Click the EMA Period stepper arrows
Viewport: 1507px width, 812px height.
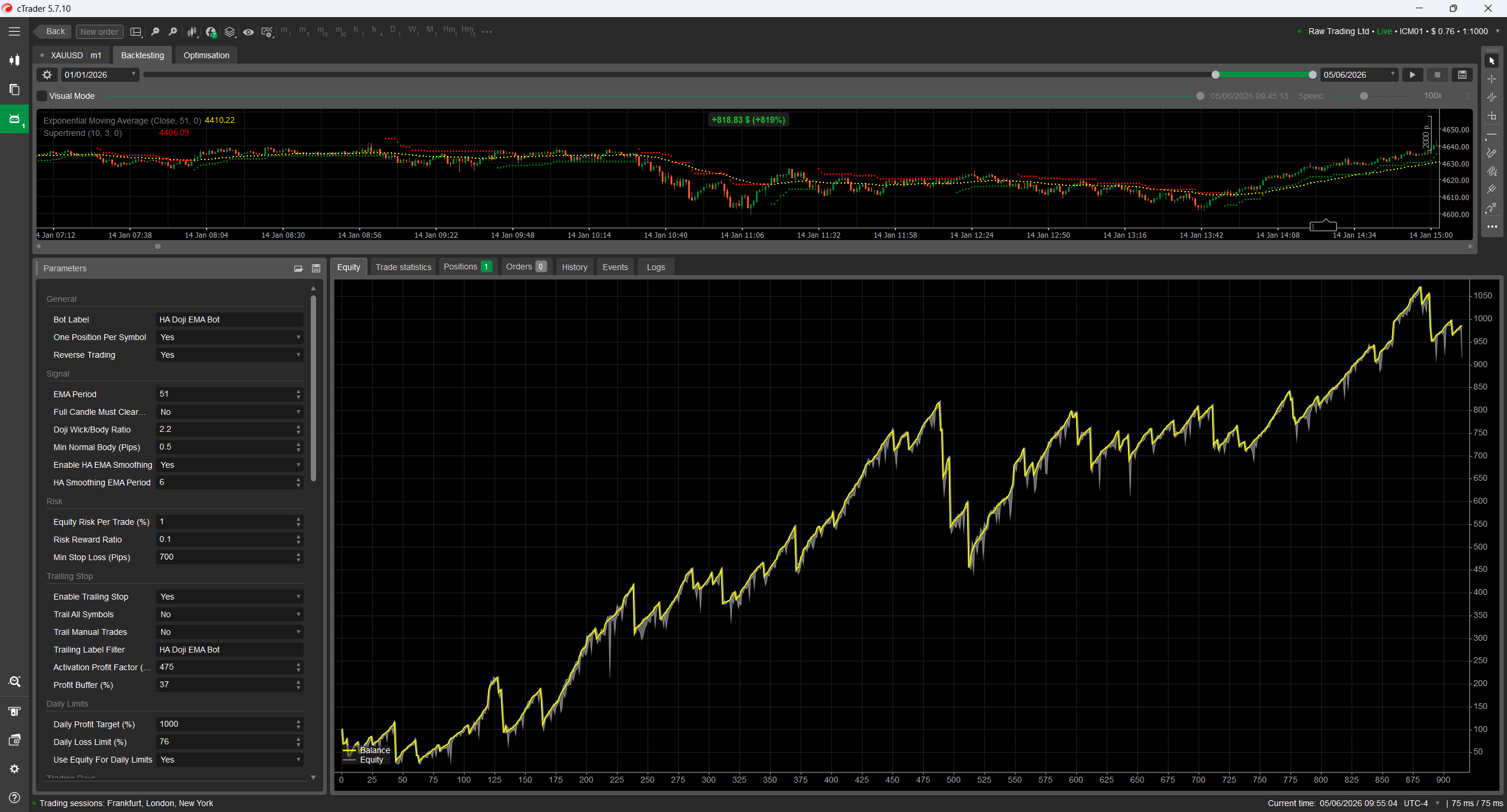point(298,394)
